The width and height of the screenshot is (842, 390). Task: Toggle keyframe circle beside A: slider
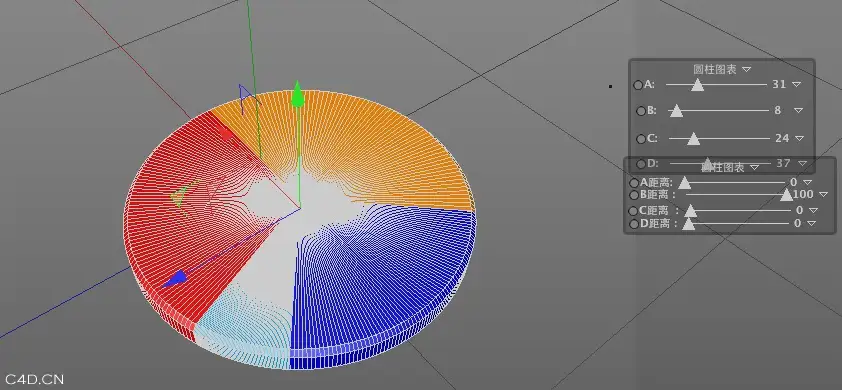click(637, 85)
